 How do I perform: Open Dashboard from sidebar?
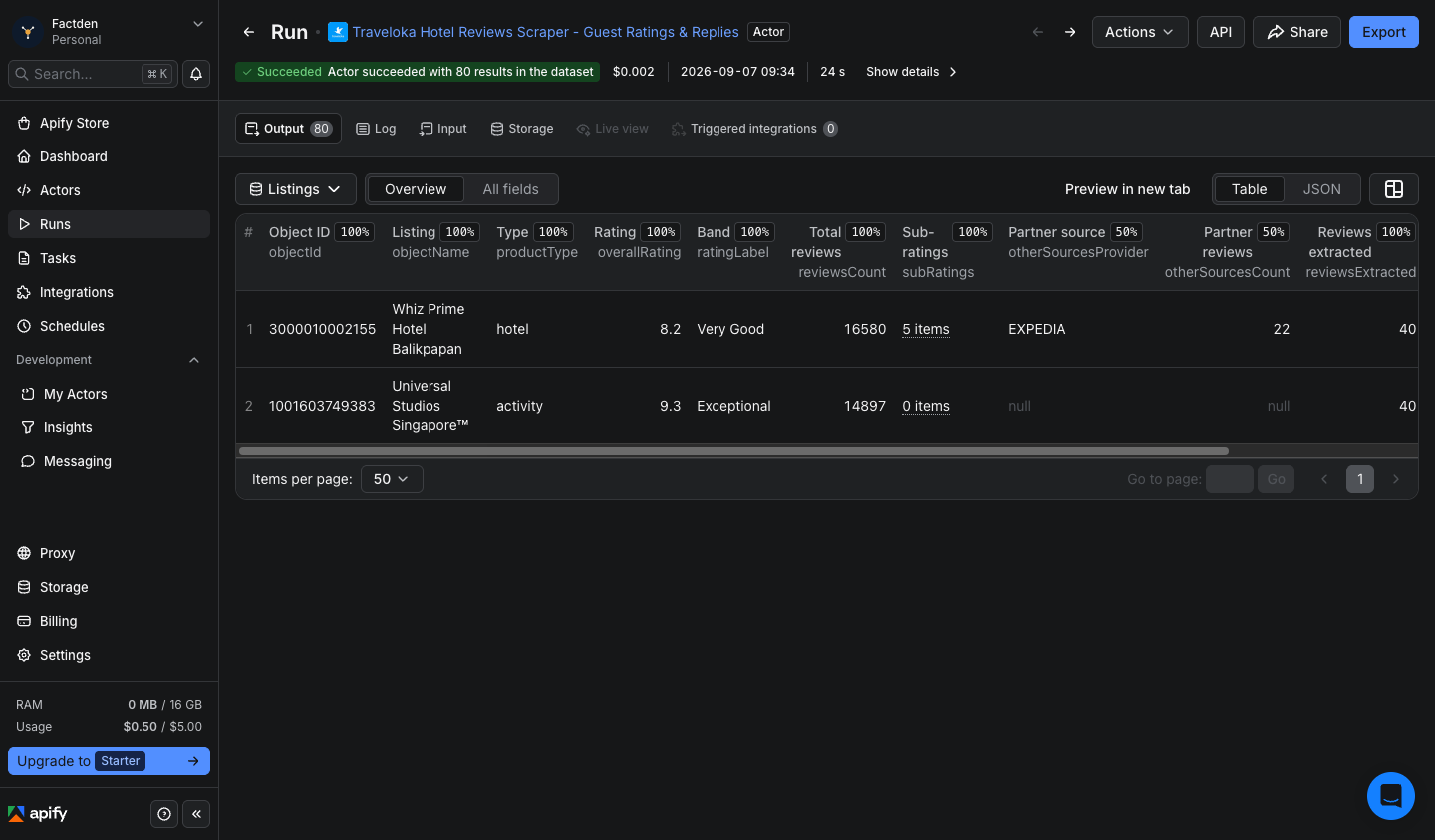(x=110, y=156)
